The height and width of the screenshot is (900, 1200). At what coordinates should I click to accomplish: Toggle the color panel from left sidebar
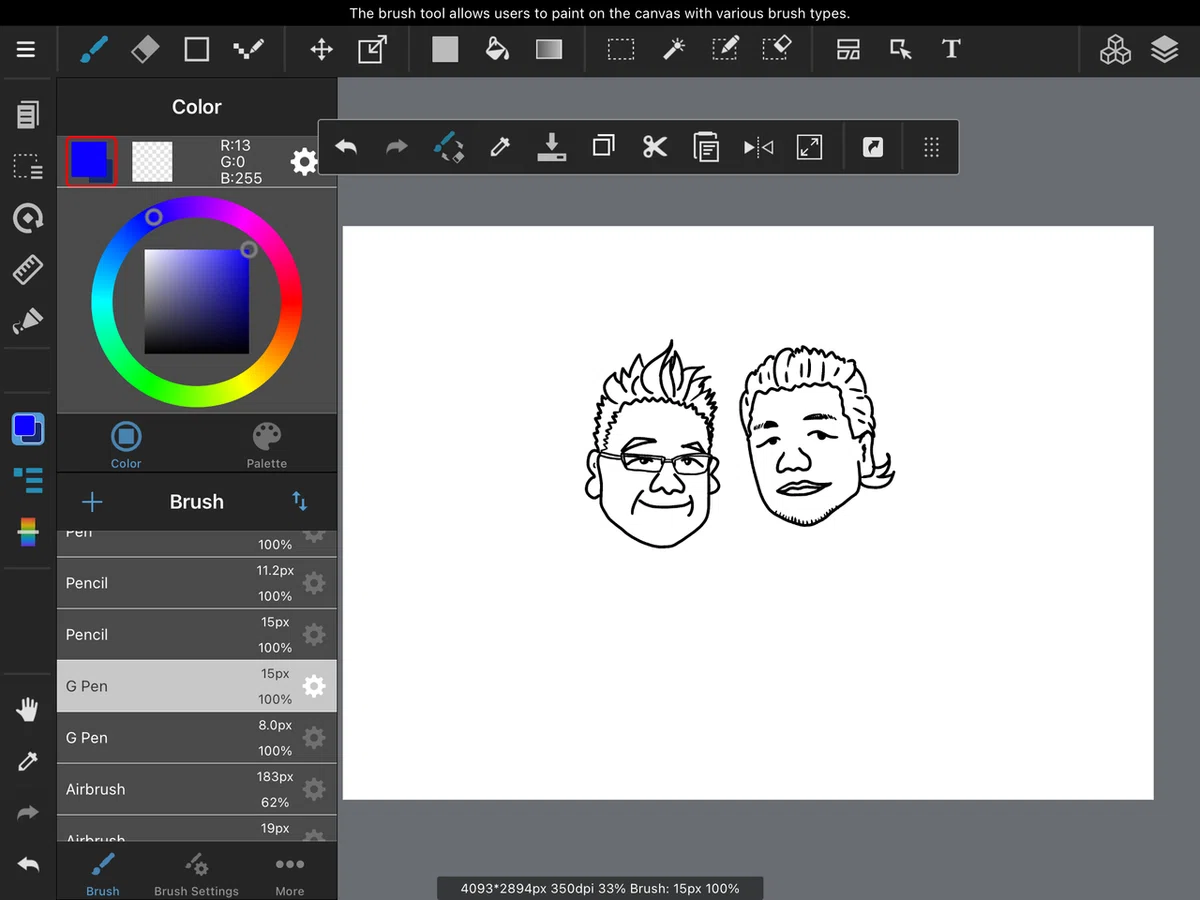27,428
